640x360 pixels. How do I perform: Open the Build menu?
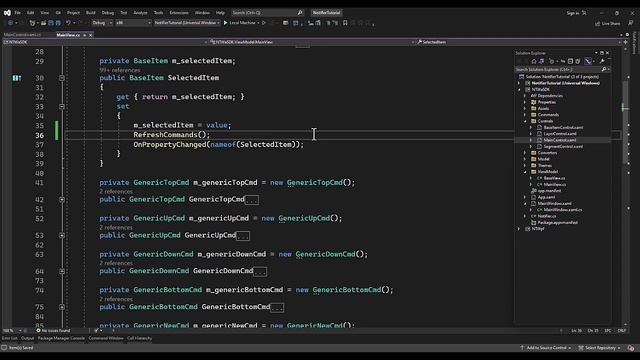(91, 13)
